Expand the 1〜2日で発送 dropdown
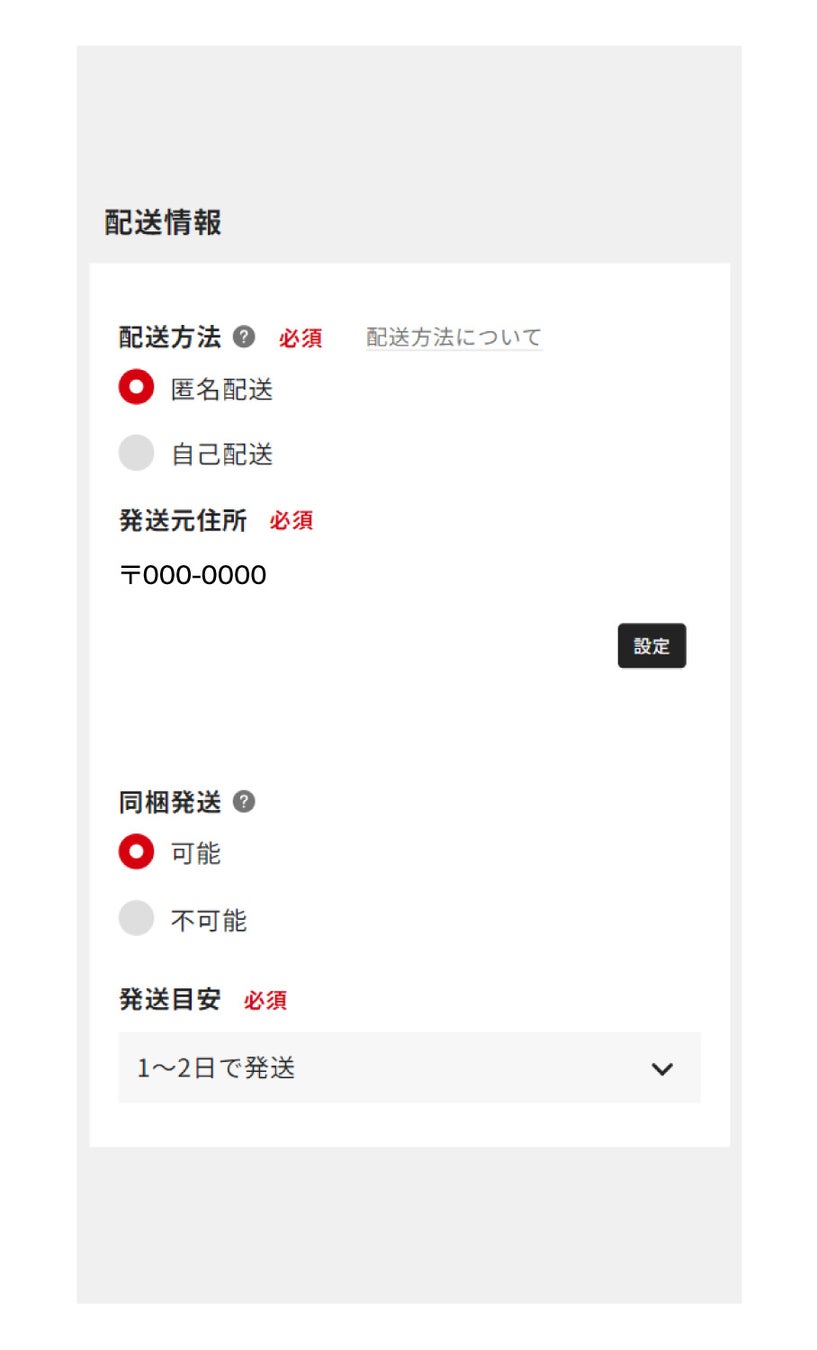 pos(410,1068)
